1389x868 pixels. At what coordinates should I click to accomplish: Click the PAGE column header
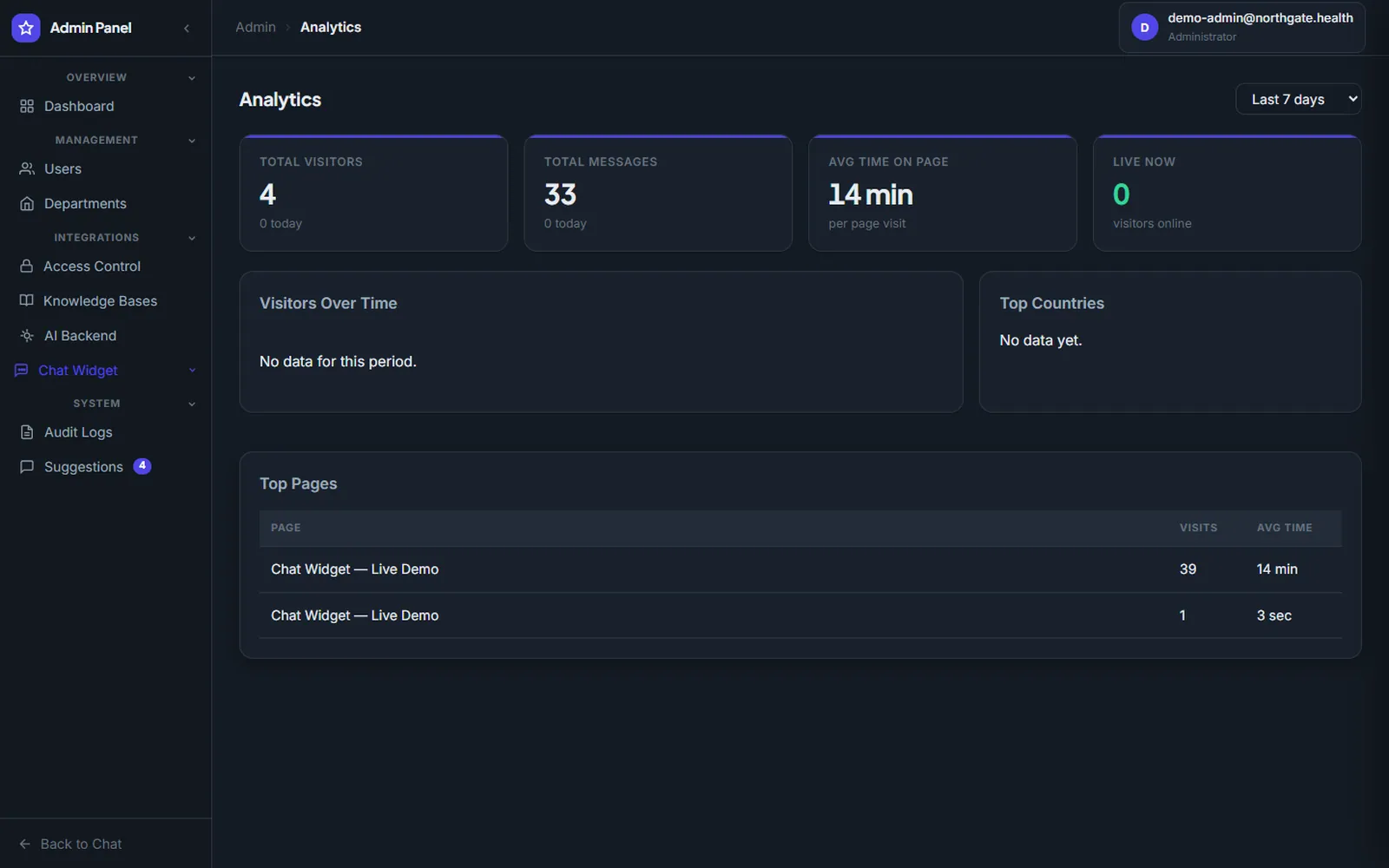[286, 528]
